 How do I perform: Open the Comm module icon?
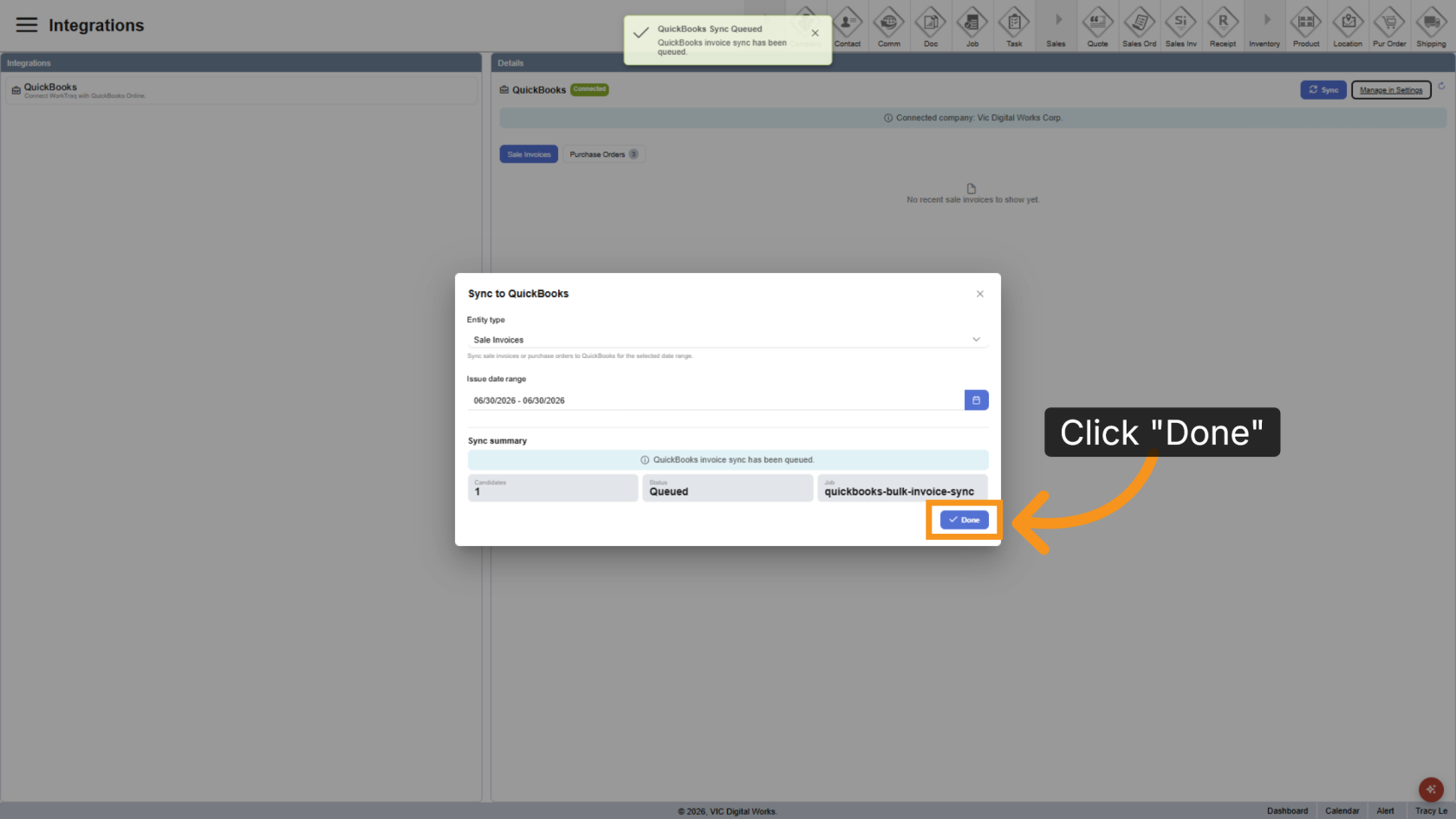tap(889, 27)
